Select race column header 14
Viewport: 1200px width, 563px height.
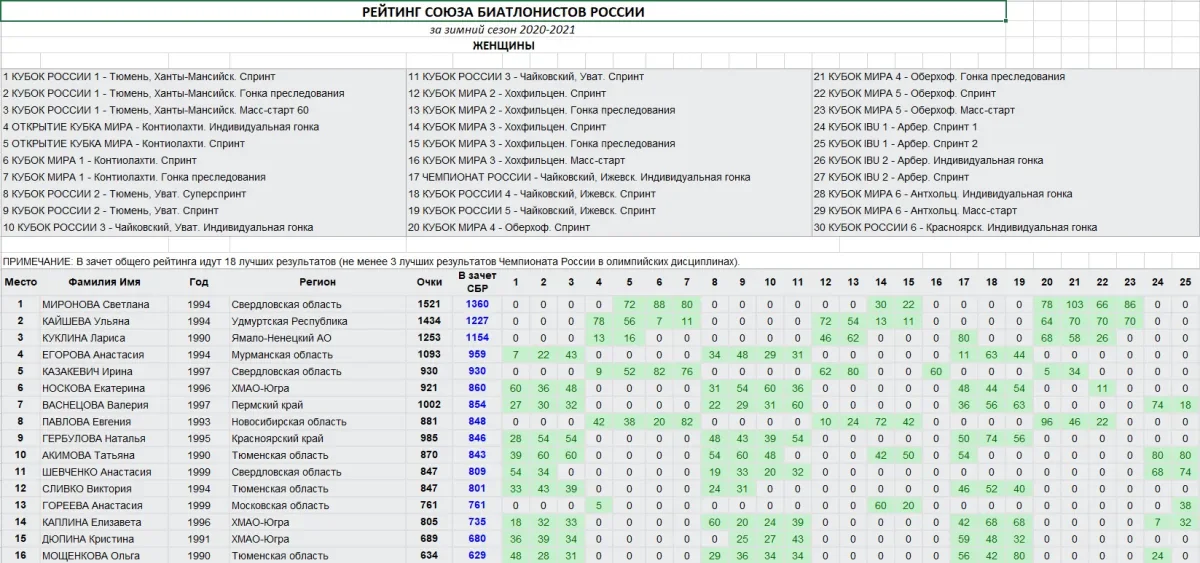coord(880,282)
